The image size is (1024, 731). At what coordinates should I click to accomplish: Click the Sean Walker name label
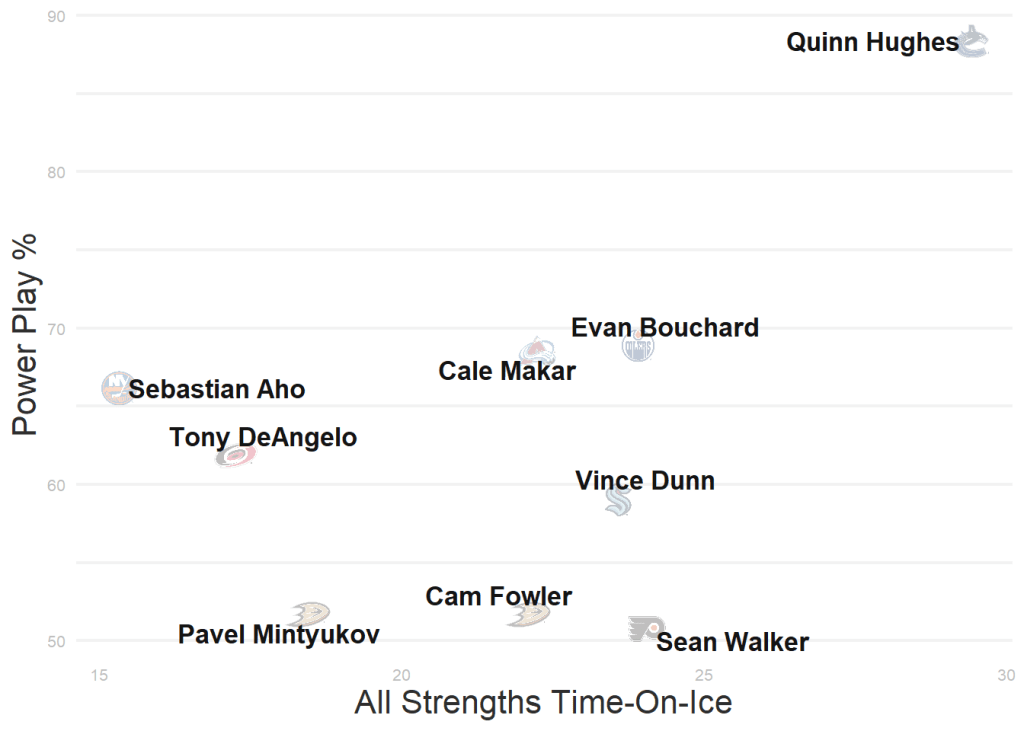pyautogui.click(x=732, y=643)
